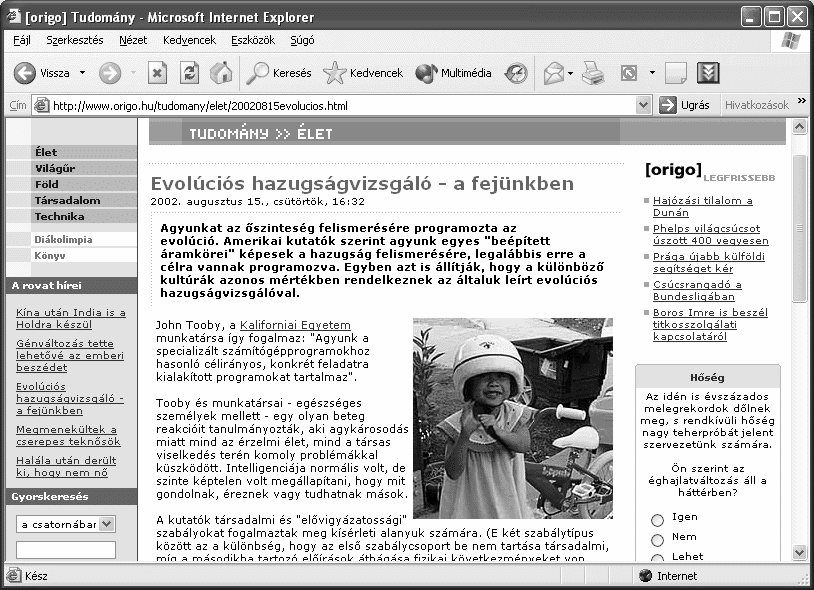The width and height of the screenshot is (814, 590).
Task: Refresh the page with the reload icon
Action: tap(189, 73)
